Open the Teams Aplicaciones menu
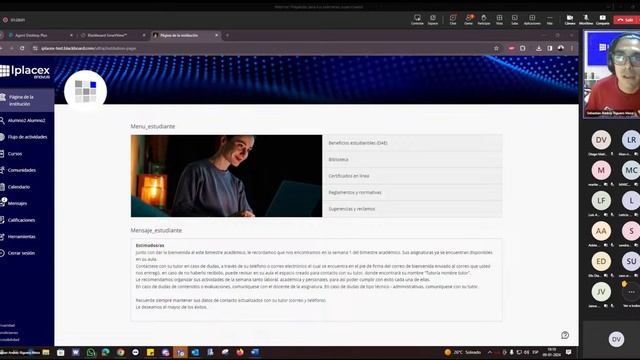This screenshot has width=640, height=360. point(532,19)
